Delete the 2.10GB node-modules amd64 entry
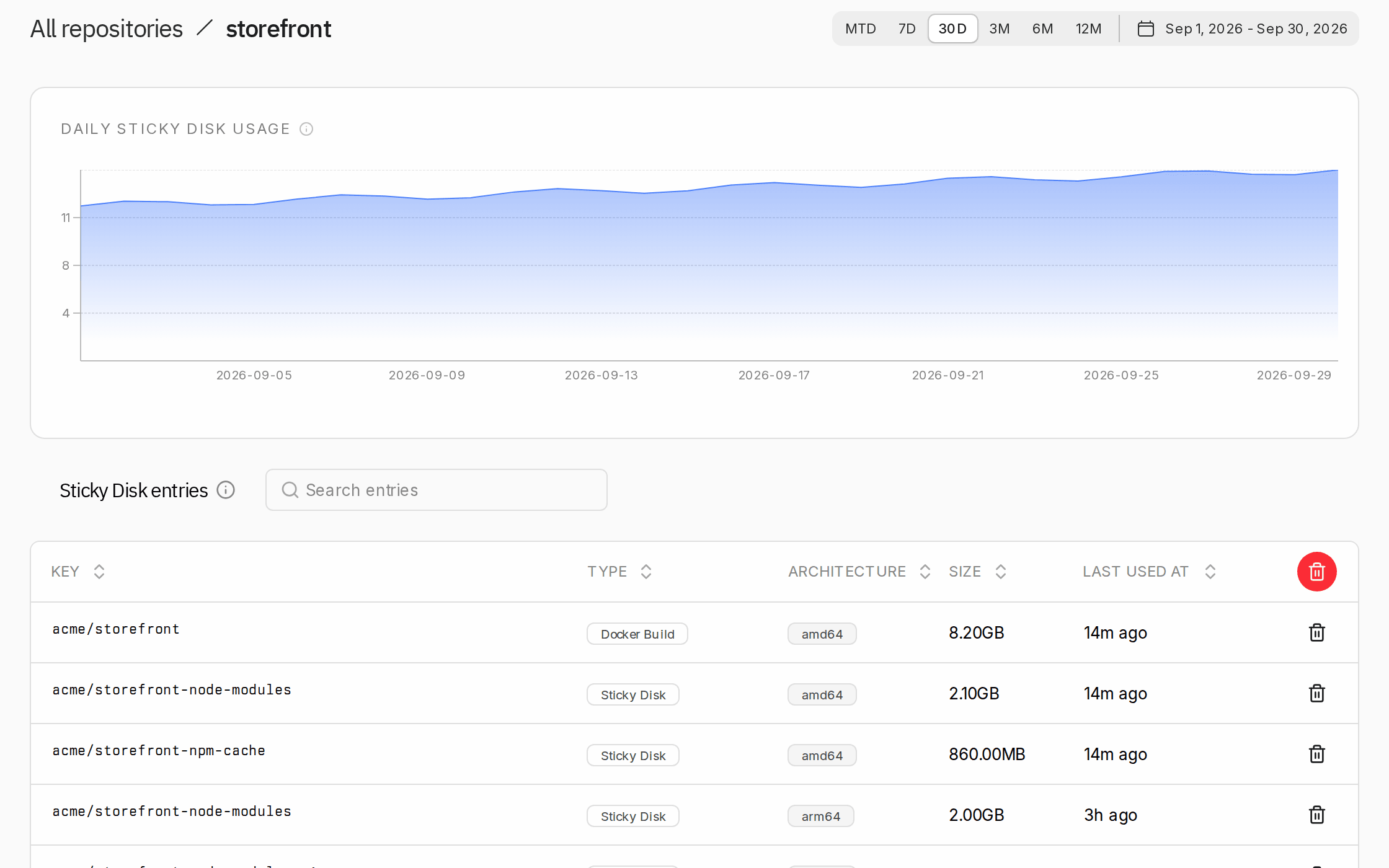 click(x=1316, y=693)
